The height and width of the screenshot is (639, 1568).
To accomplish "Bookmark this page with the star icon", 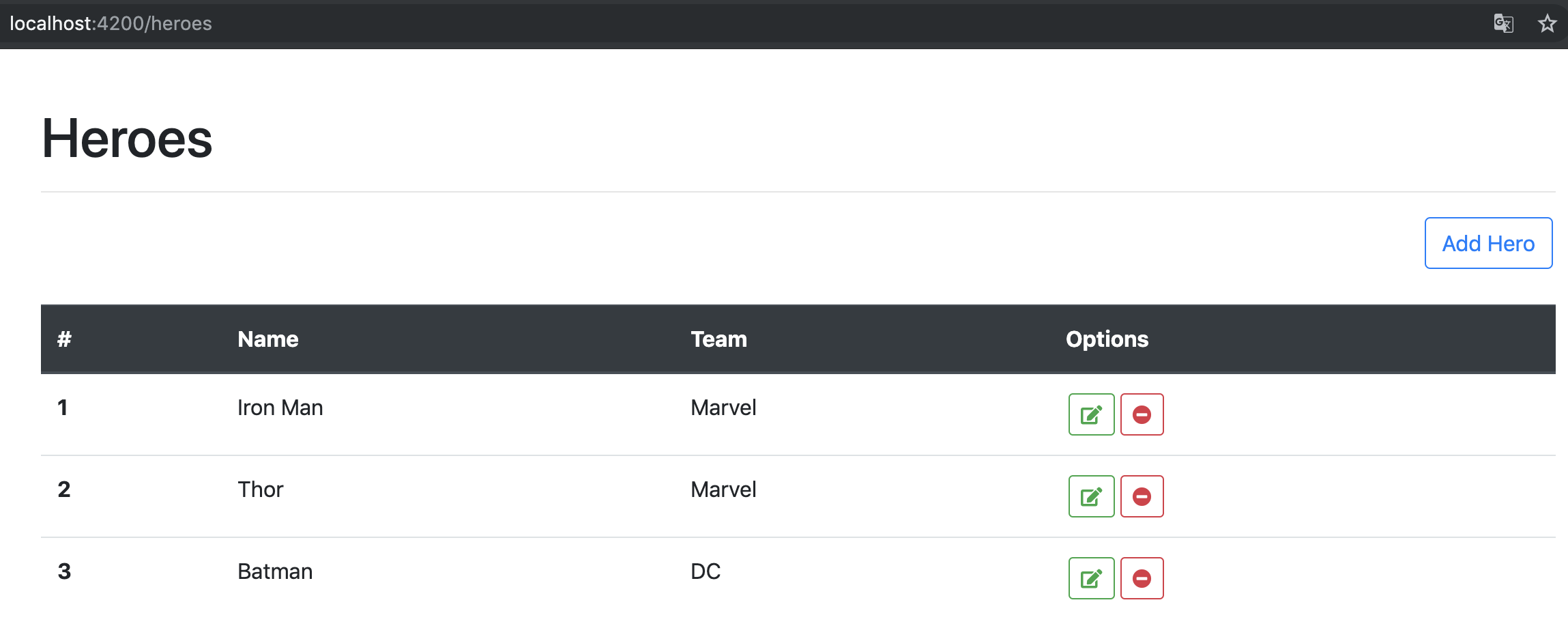I will (1547, 24).
